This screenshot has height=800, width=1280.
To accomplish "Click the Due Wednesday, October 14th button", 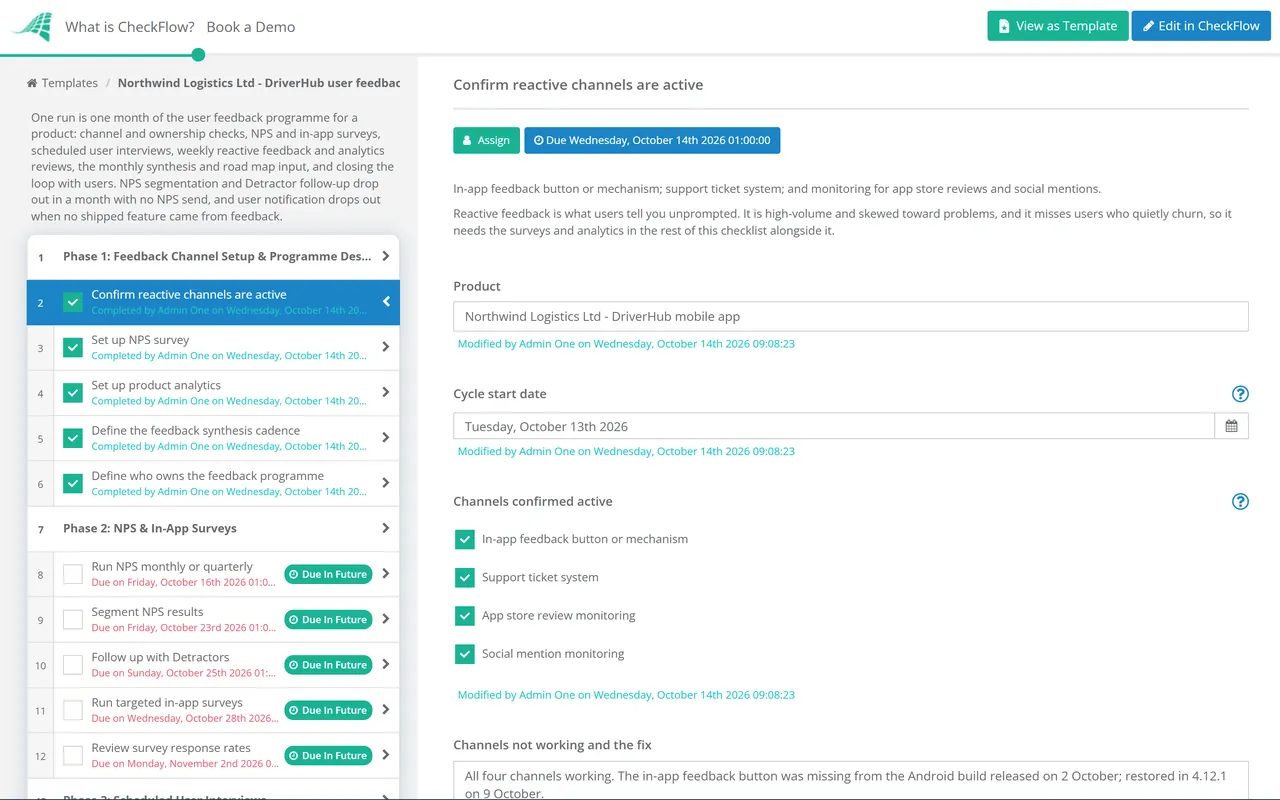I will pyautogui.click(x=652, y=140).
